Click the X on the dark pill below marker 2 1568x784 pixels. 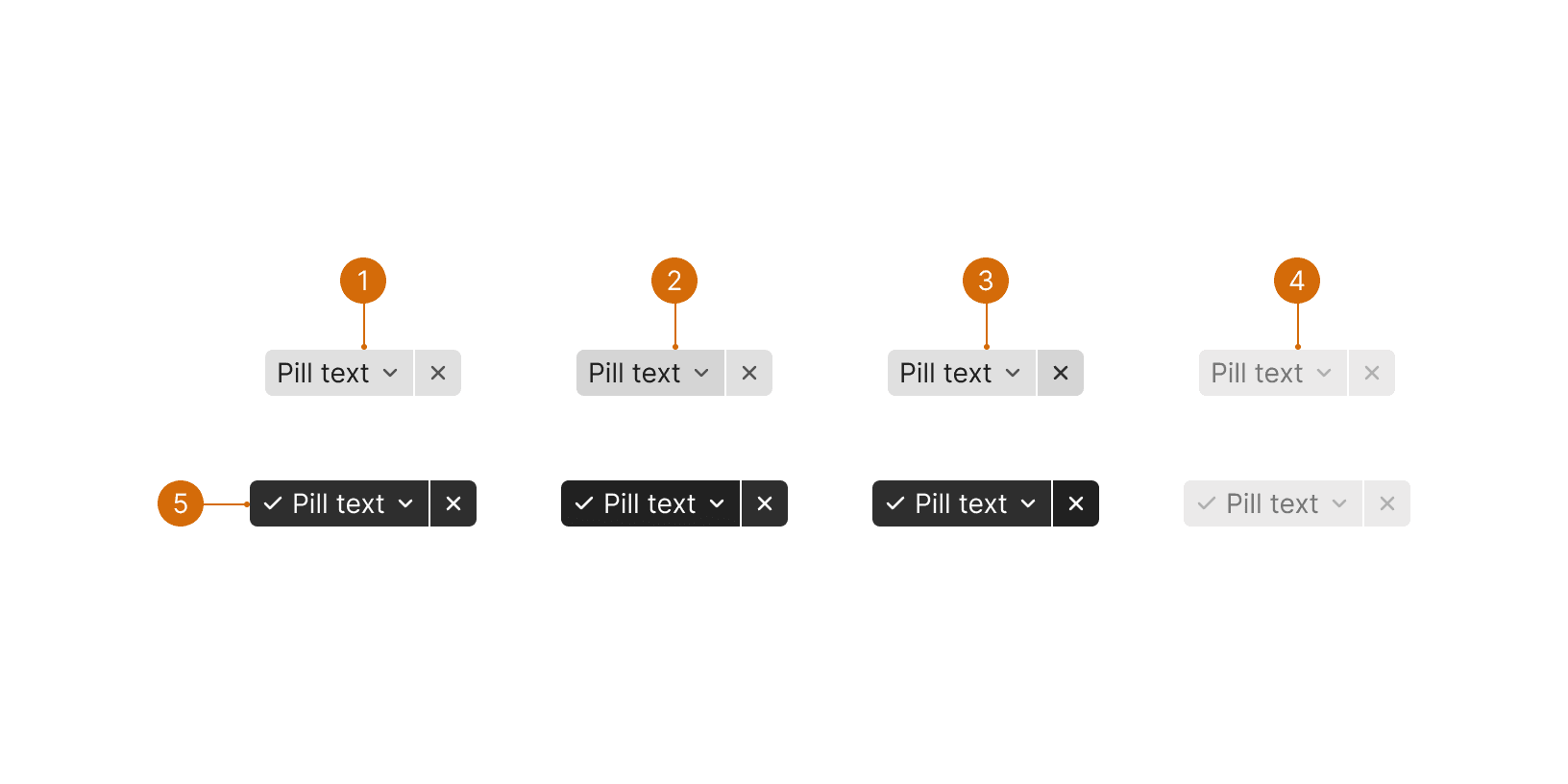tap(765, 503)
